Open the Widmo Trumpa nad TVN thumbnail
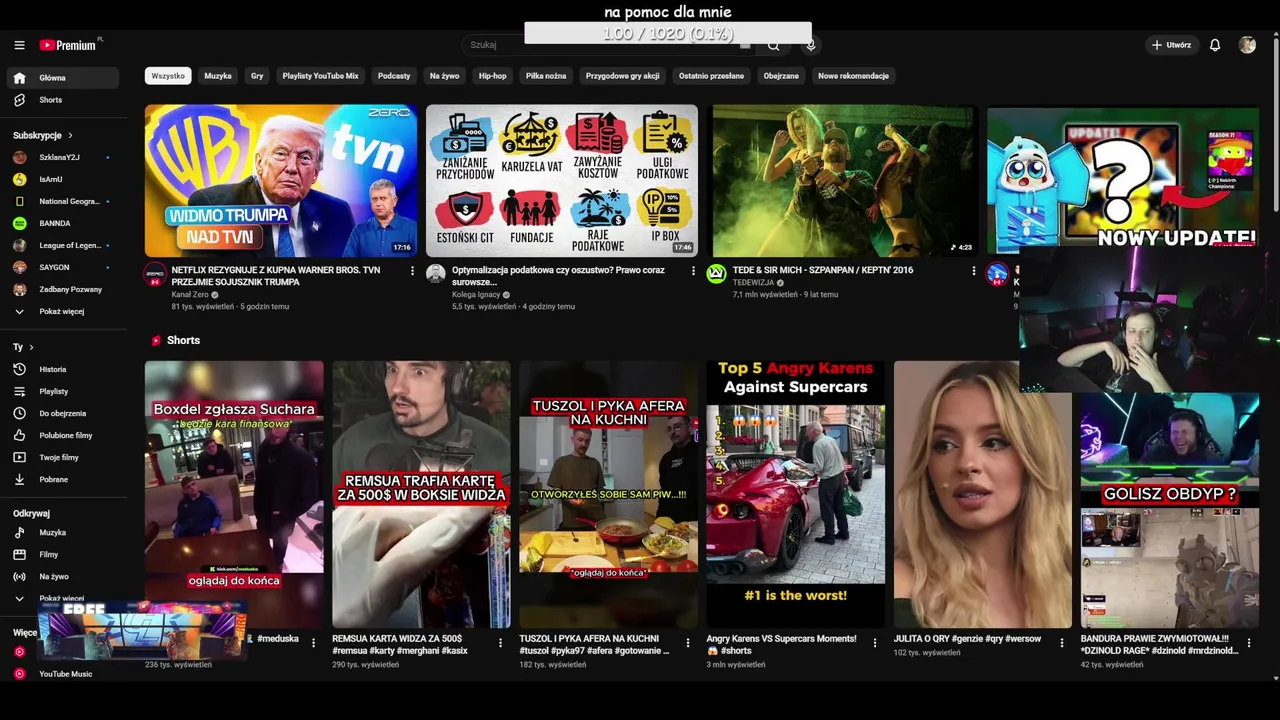 (x=281, y=181)
